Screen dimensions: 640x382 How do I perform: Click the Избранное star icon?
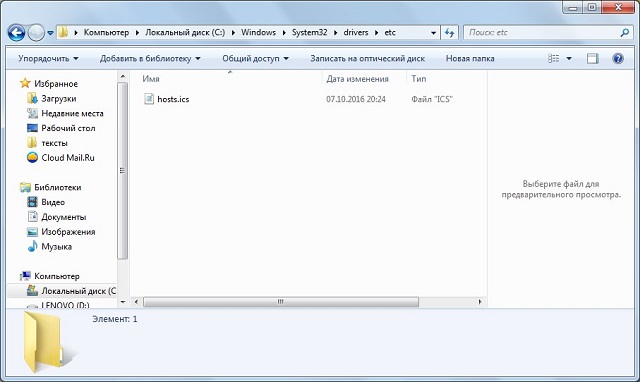[25, 83]
